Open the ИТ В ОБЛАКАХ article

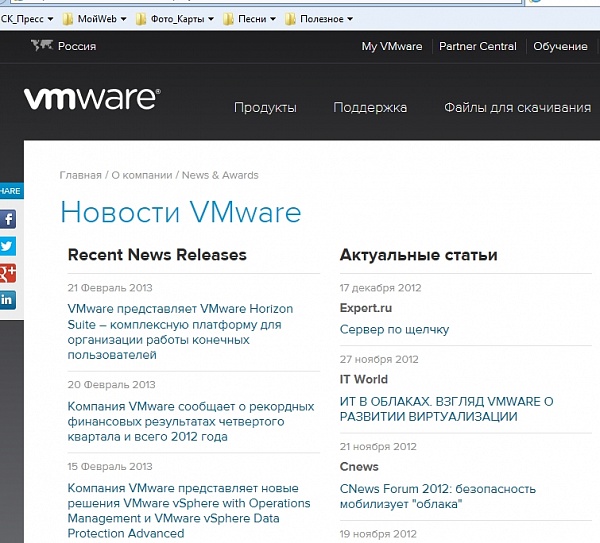(x=447, y=409)
